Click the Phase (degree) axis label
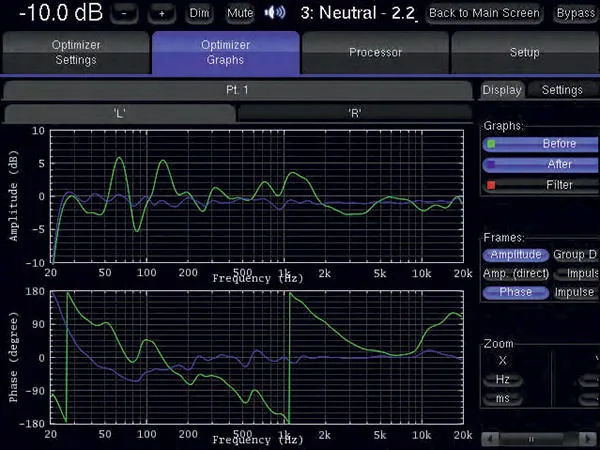The width and height of the screenshot is (600, 450). [14, 357]
